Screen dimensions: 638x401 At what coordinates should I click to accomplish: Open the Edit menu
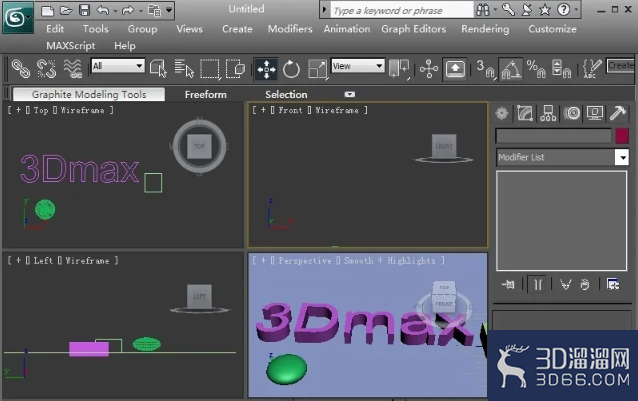coord(55,29)
